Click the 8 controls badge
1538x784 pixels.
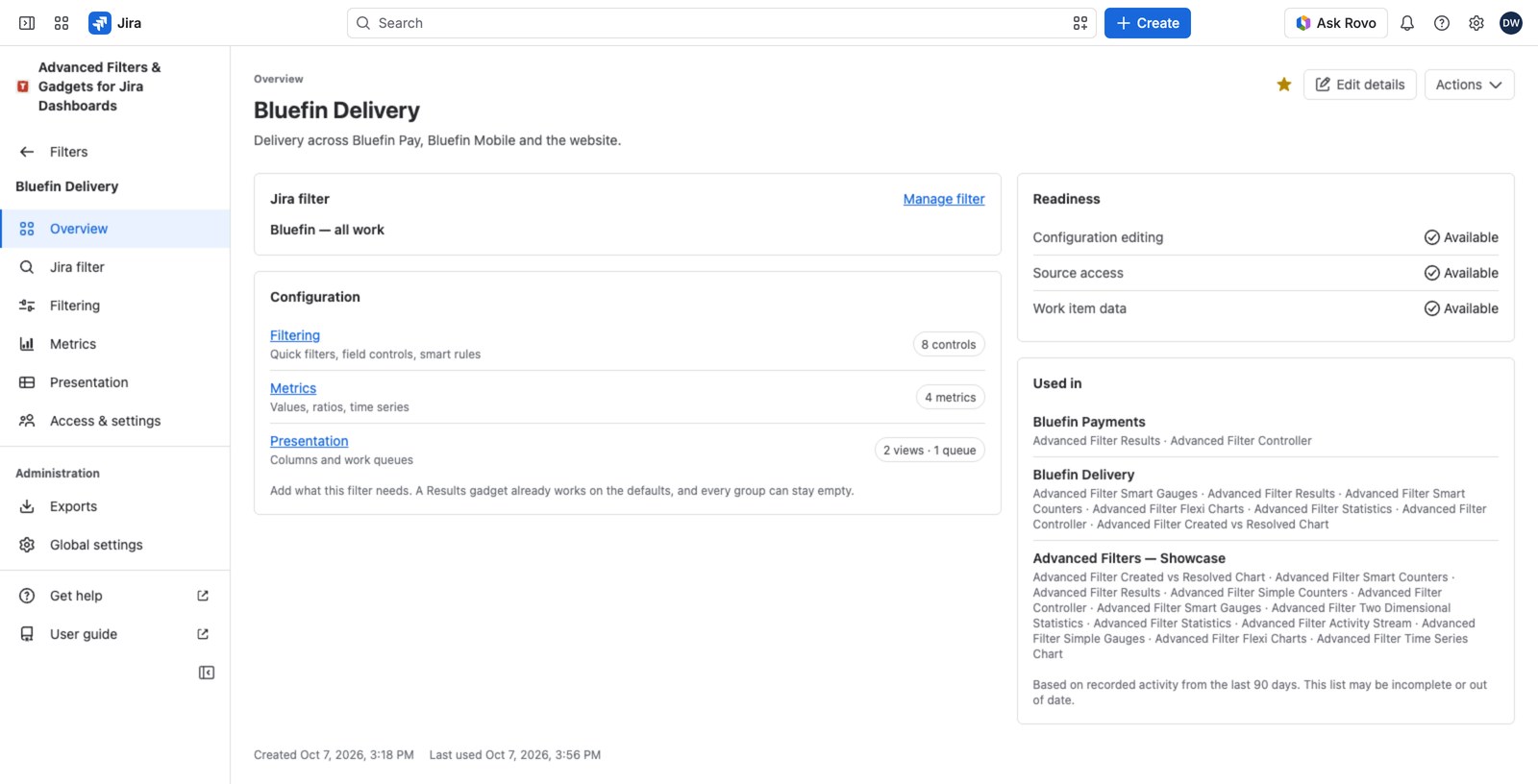[949, 344]
